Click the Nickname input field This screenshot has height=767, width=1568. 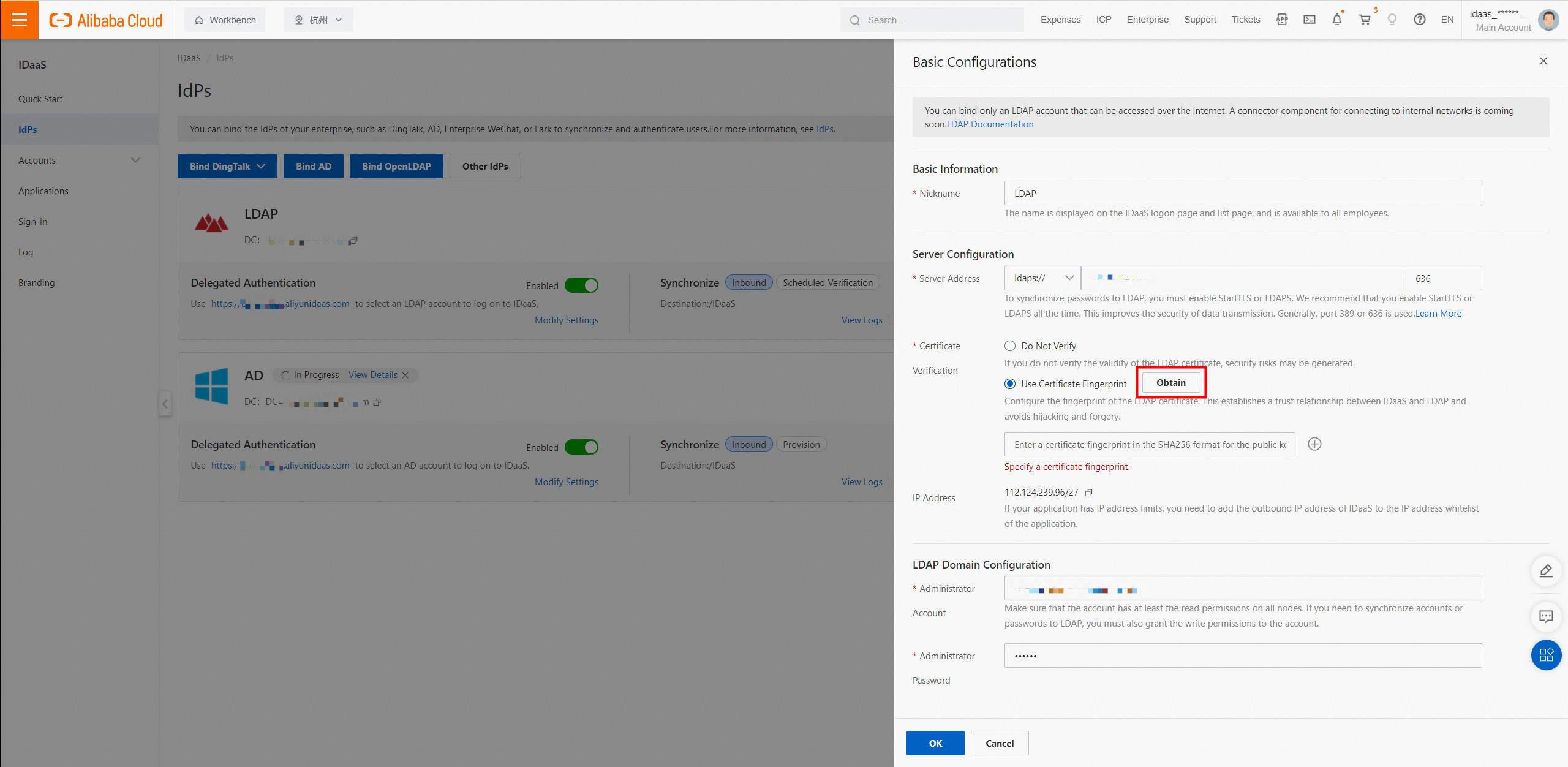pos(1242,194)
